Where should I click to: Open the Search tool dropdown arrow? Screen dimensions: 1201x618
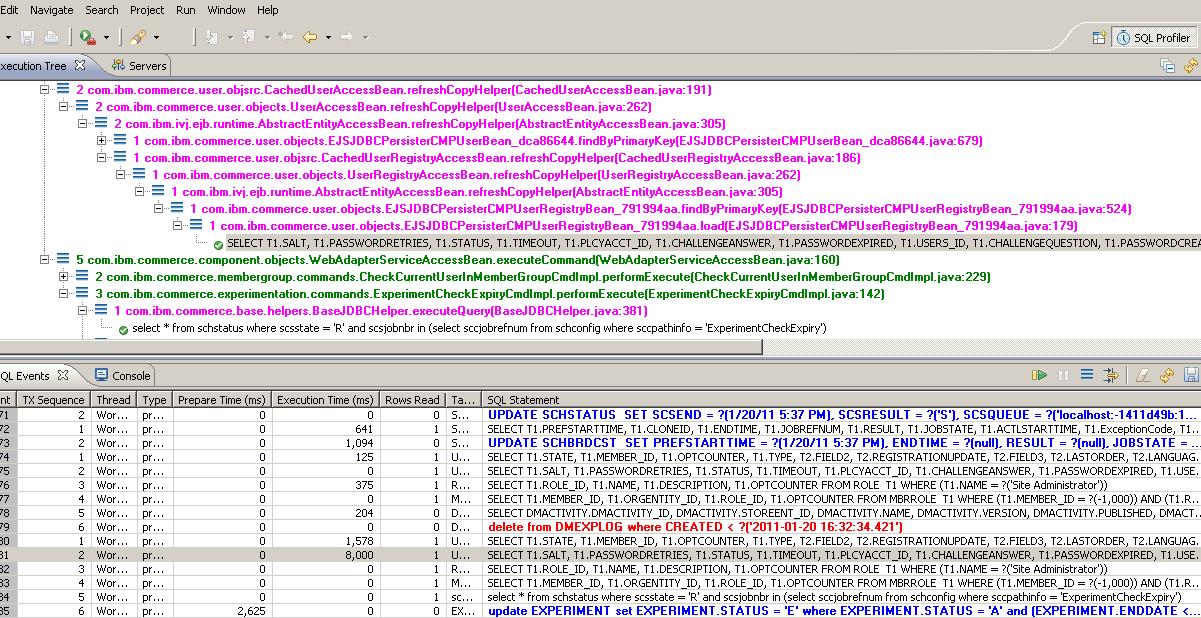point(156,38)
